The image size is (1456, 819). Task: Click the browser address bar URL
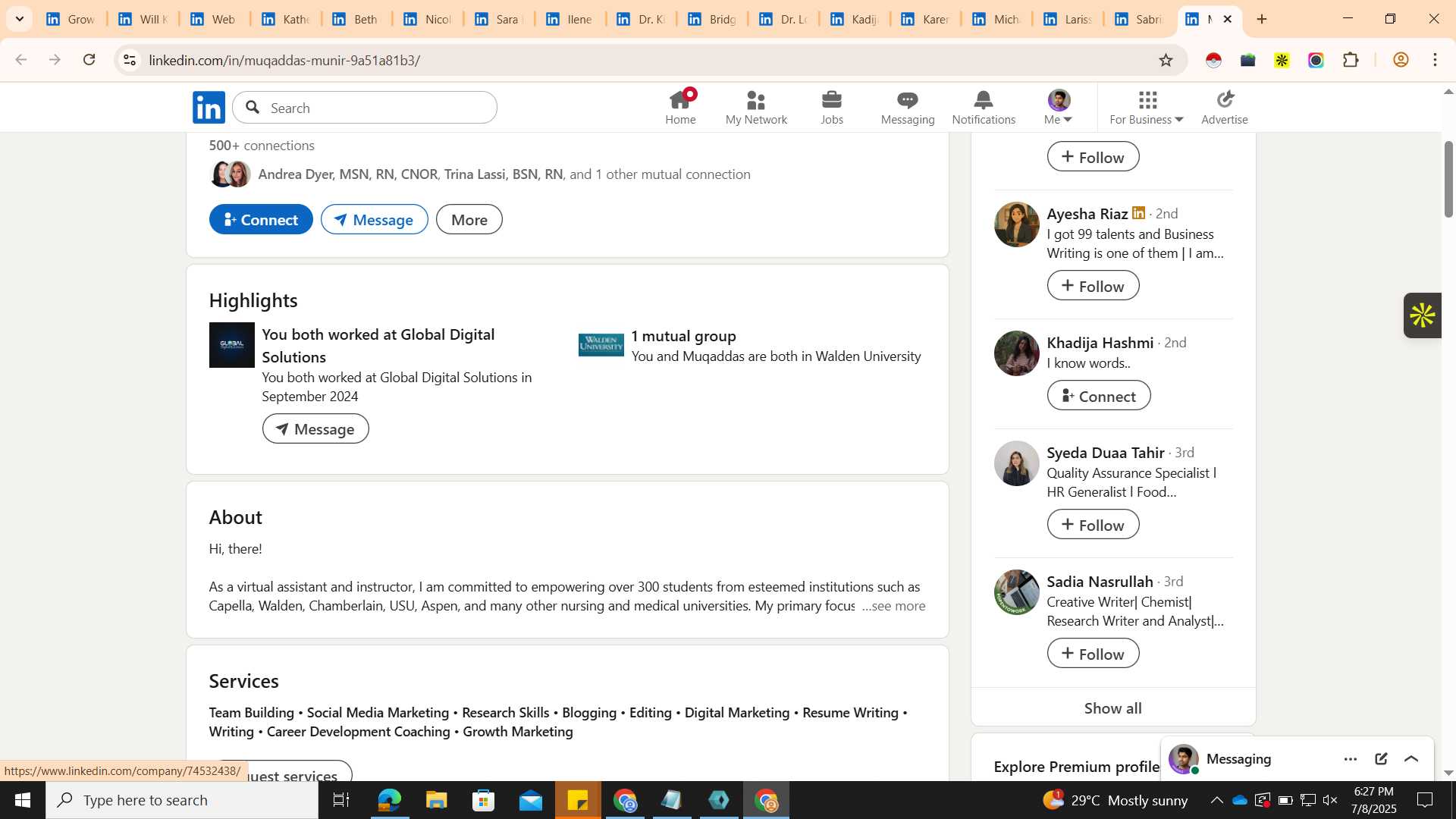click(x=284, y=60)
